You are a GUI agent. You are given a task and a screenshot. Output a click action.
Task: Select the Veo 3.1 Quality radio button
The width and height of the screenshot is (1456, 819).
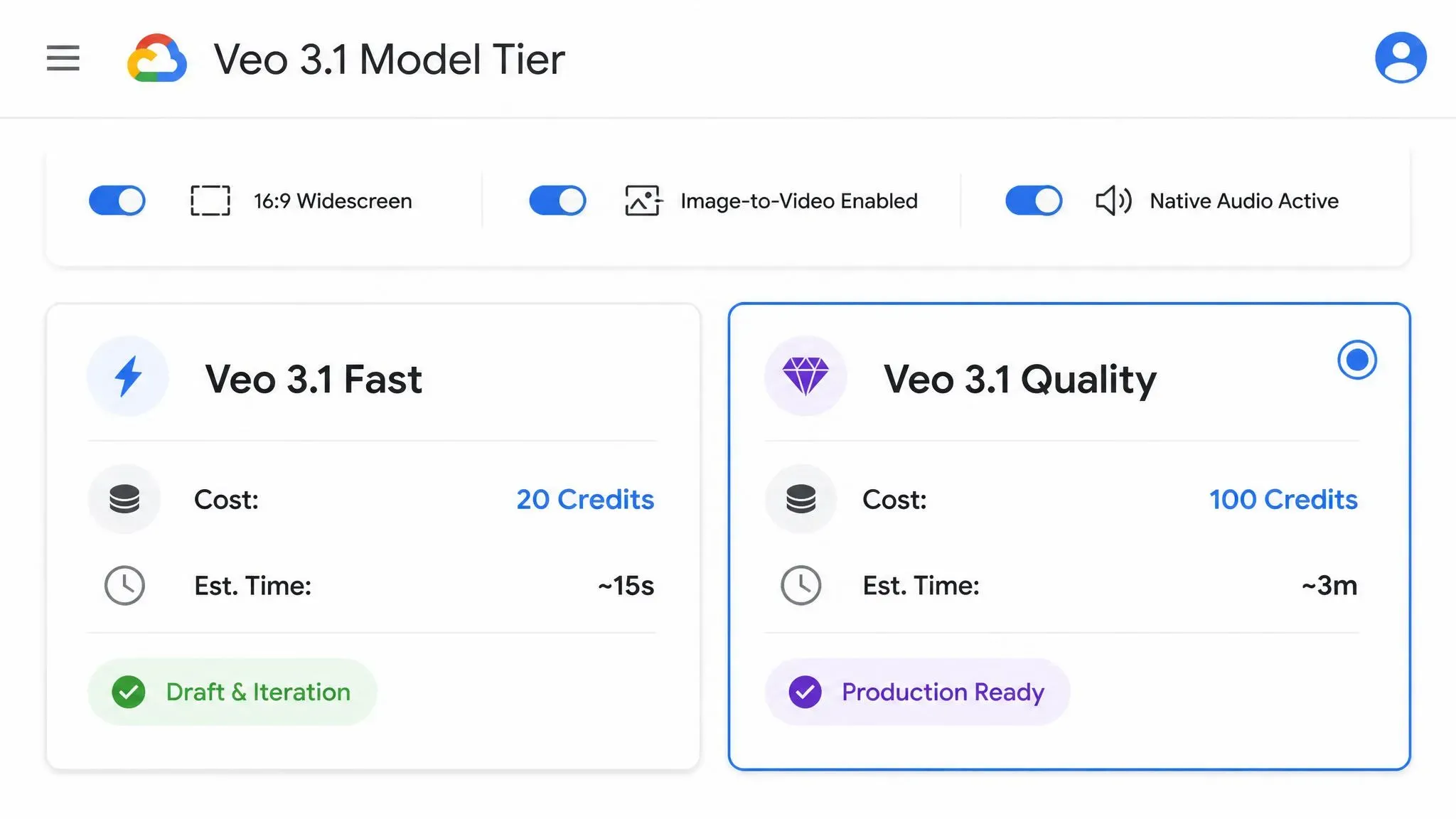click(x=1357, y=360)
